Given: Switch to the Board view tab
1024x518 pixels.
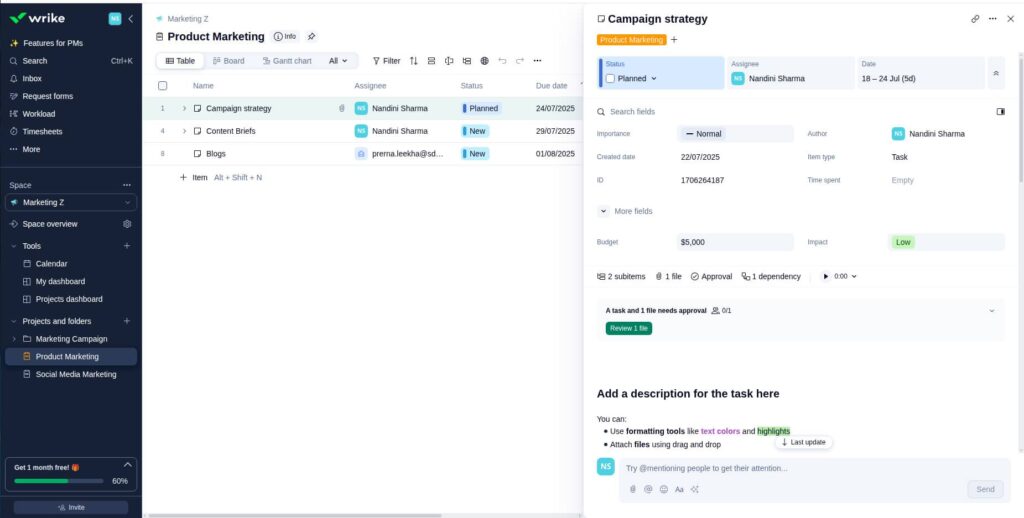Looking at the screenshot, I should coord(229,61).
